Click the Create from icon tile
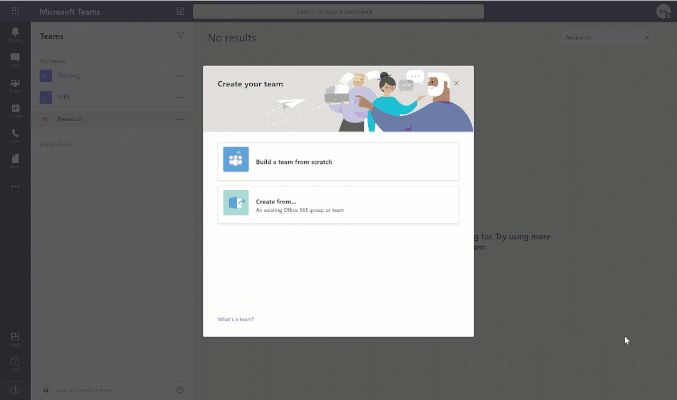Screen dimensions: 677x400 (x=236, y=203)
